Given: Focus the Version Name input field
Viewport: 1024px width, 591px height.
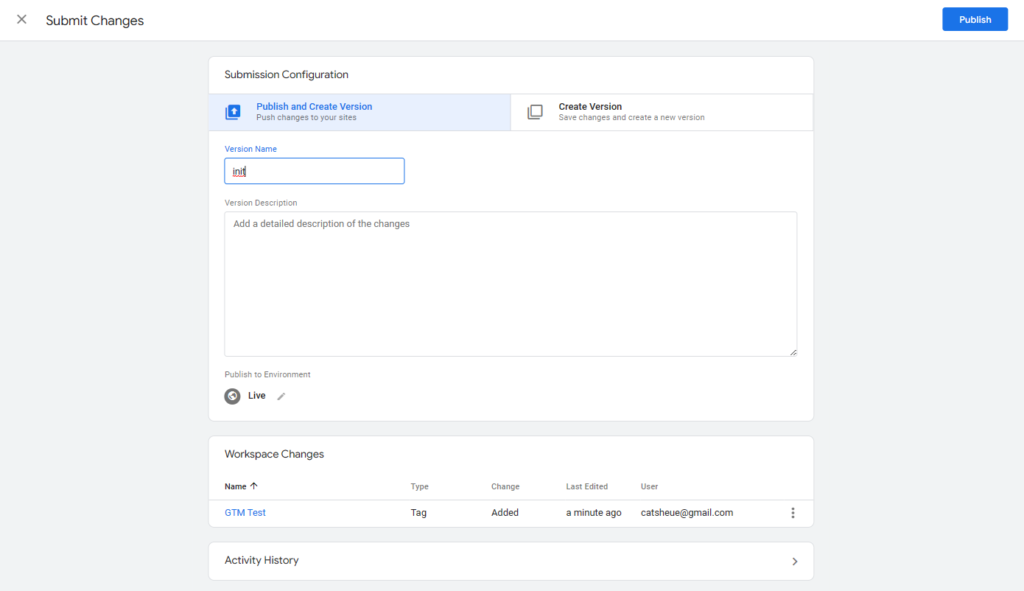Looking at the screenshot, I should 314,171.
